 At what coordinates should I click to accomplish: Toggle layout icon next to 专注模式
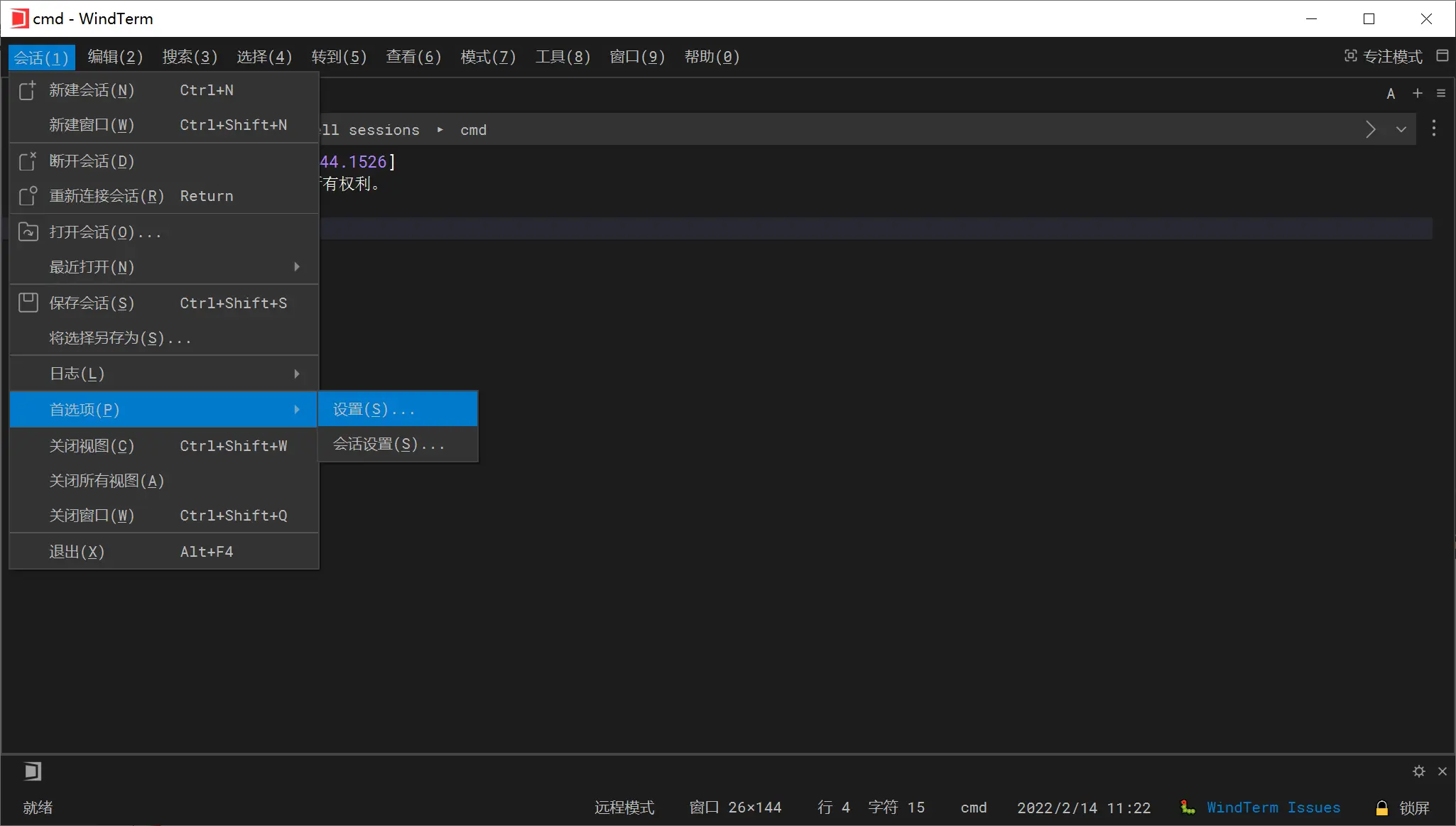point(1443,55)
